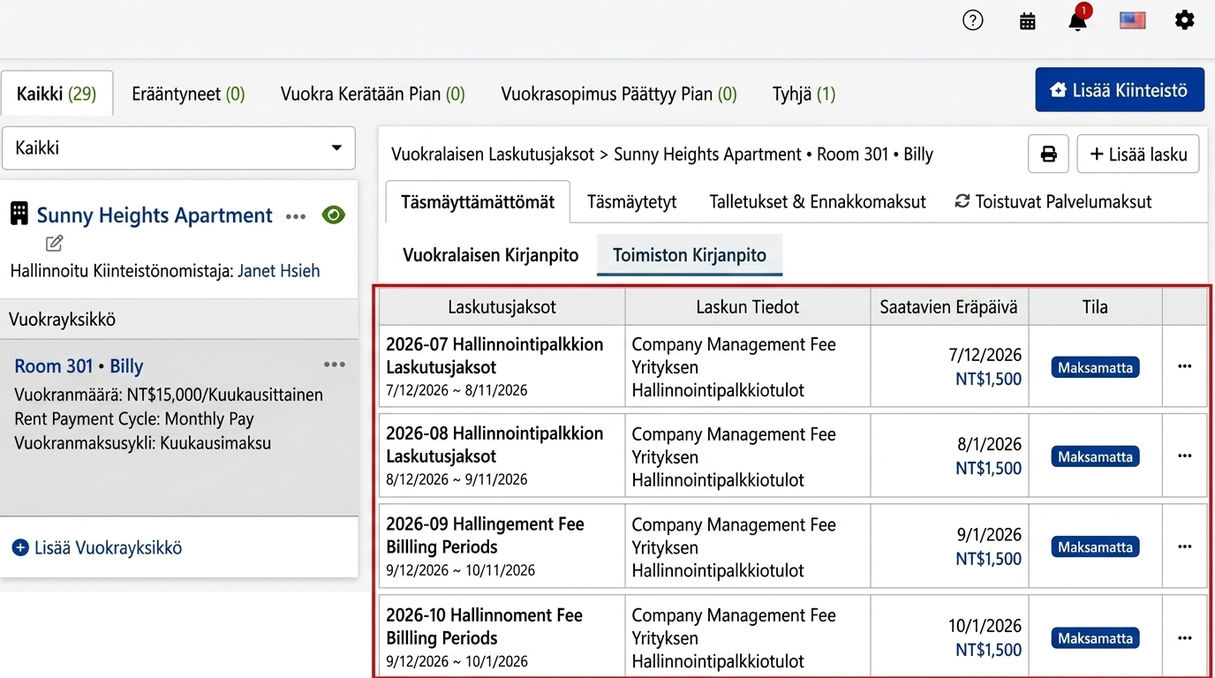This screenshot has height=678, width=1215.
Task: Click the Lisää lasku button
Action: [1138, 154]
